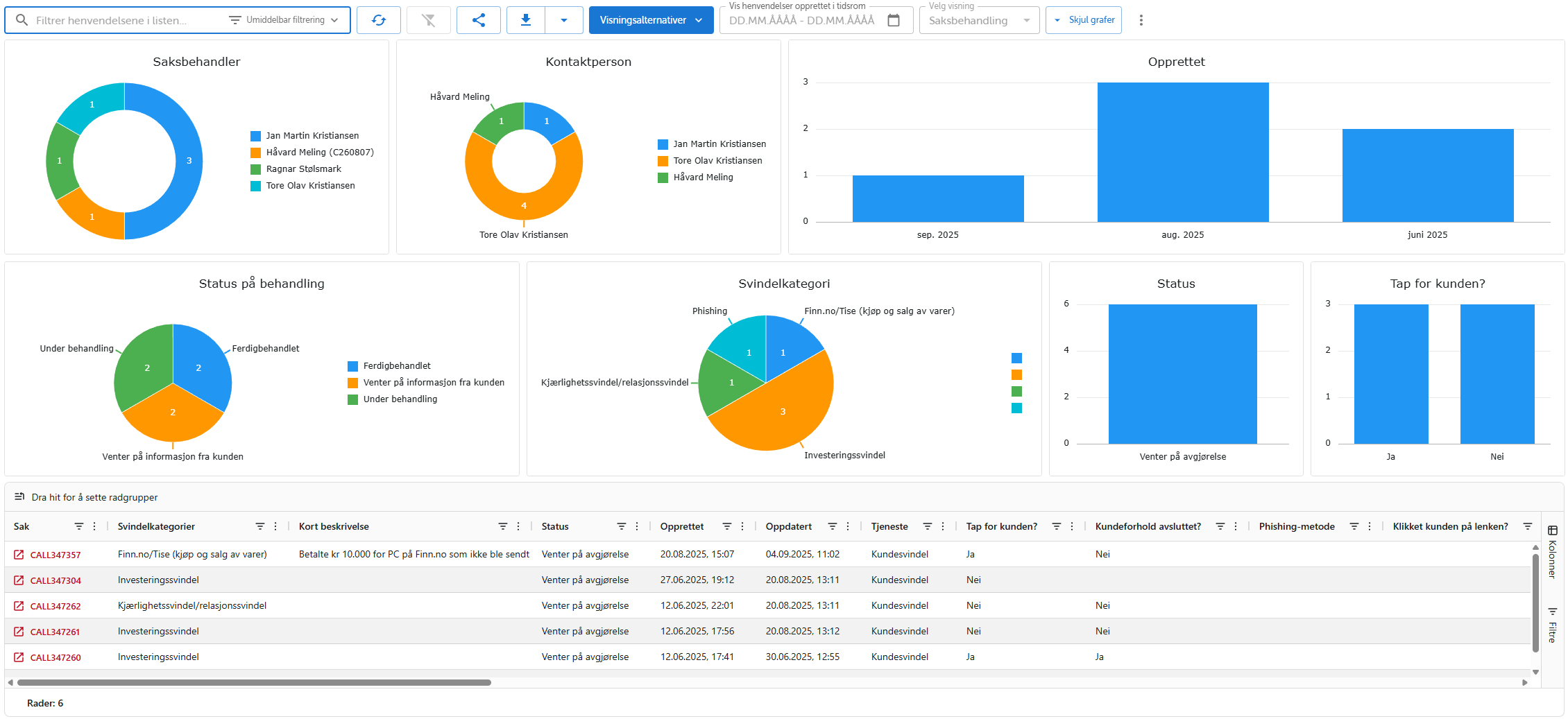Export the data with the download icon

pos(525,19)
